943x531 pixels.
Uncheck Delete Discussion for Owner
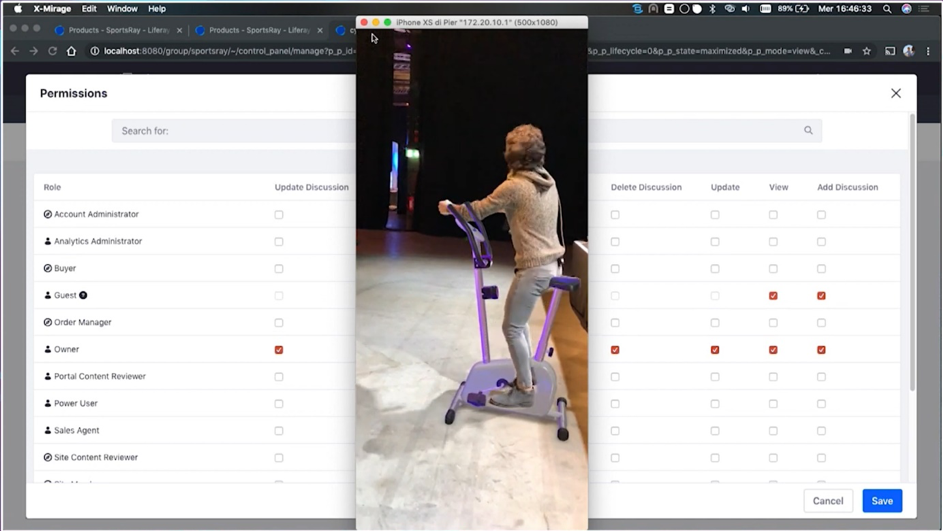coord(615,350)
